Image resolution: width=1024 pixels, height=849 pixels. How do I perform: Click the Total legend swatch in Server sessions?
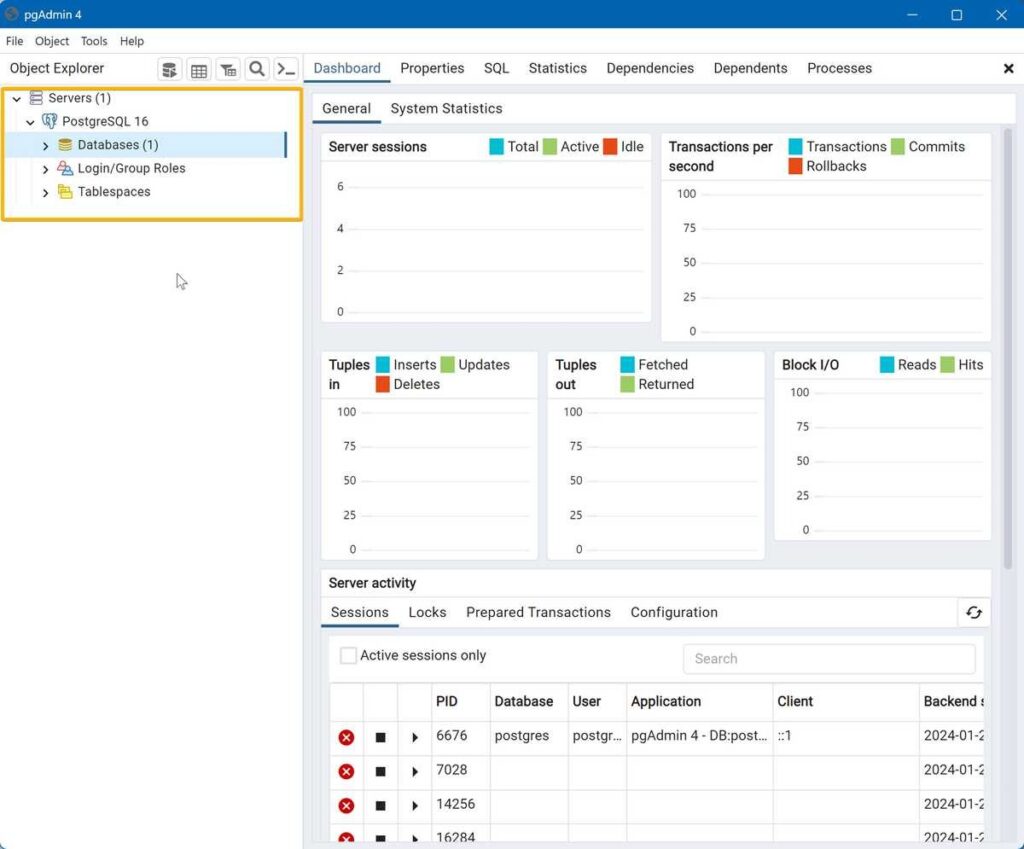[496, 147]
